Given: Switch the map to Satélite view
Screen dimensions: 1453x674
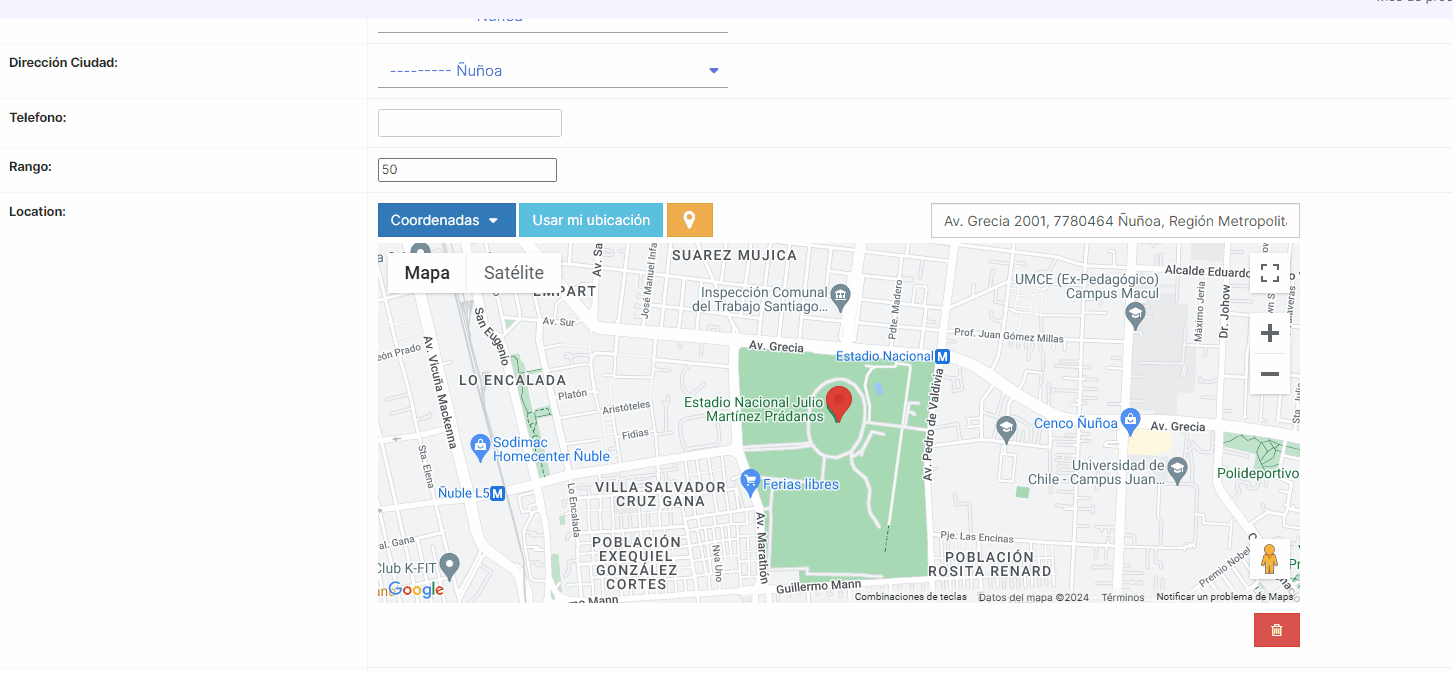Looking at the screenshot, I should pyautogui.click(x=514, y=273).
